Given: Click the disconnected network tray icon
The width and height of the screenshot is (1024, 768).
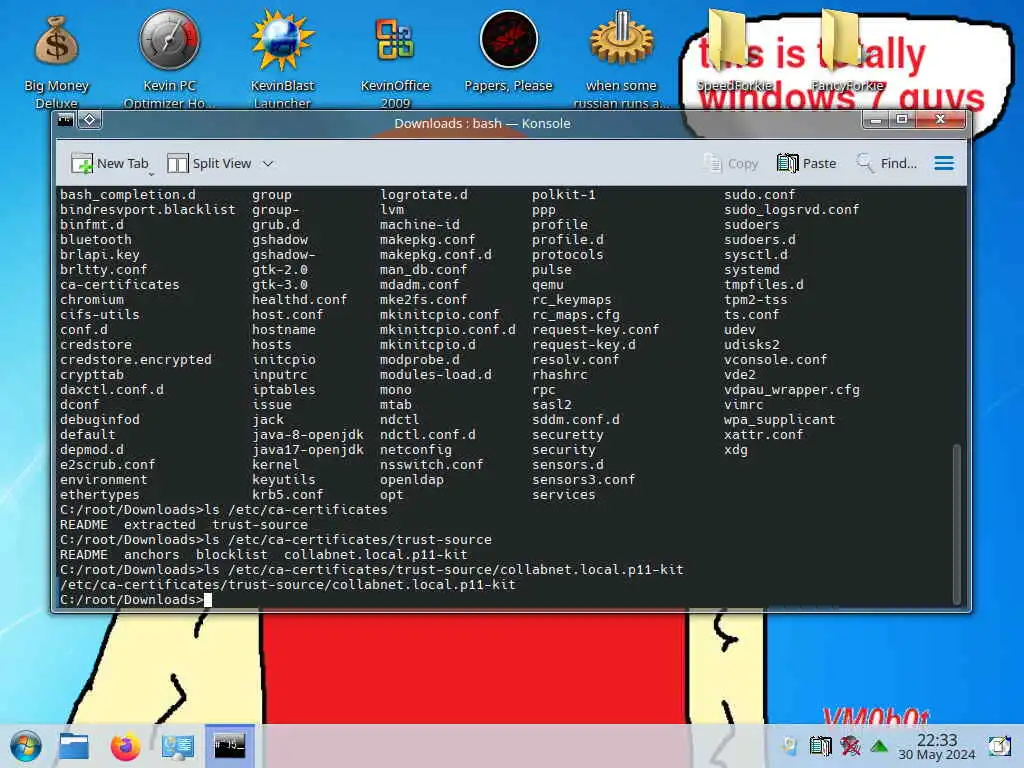Looking at the screenshot, I should [x=850, y=746].
